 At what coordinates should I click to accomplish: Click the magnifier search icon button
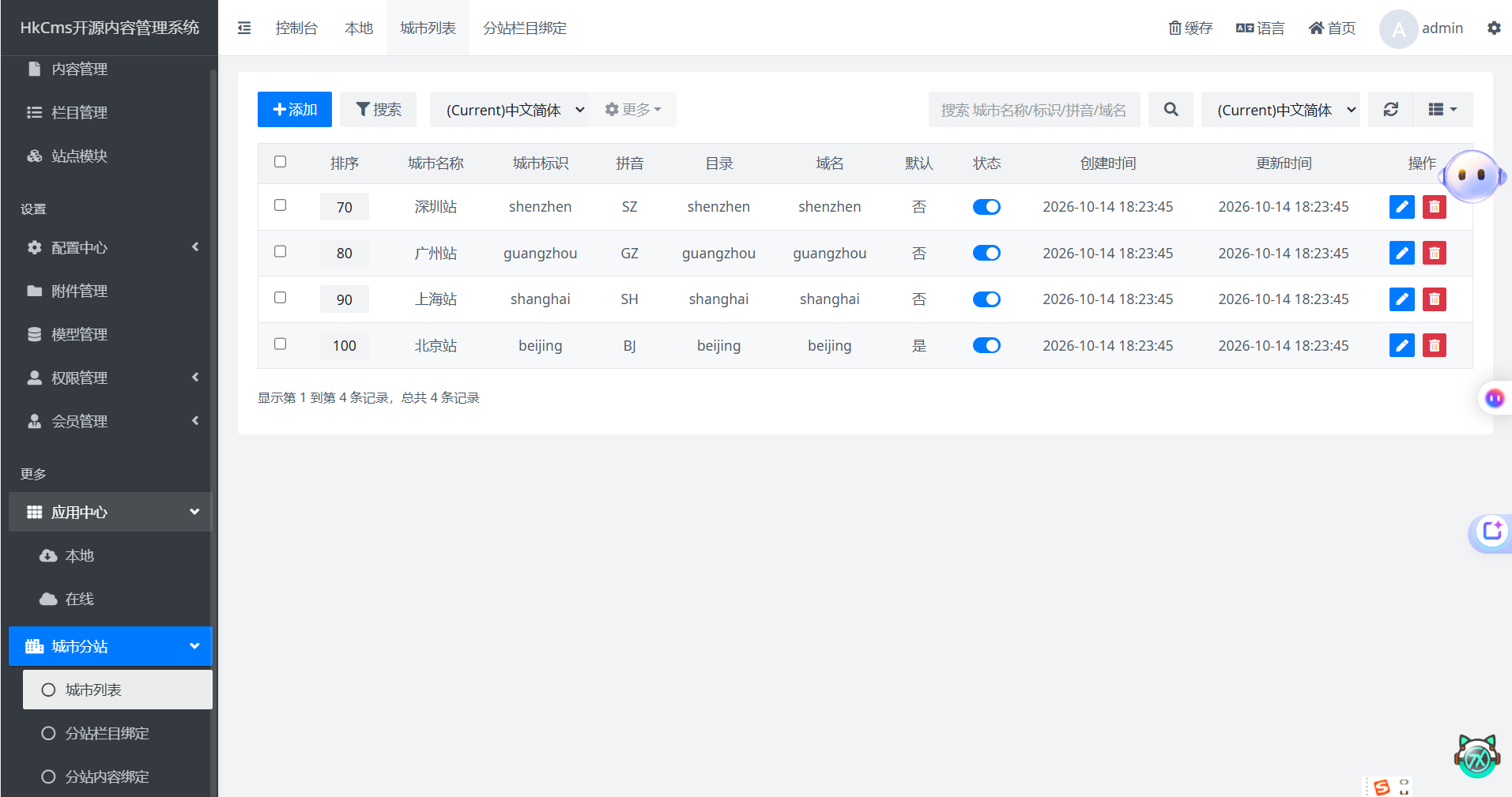pos(1171,110)
